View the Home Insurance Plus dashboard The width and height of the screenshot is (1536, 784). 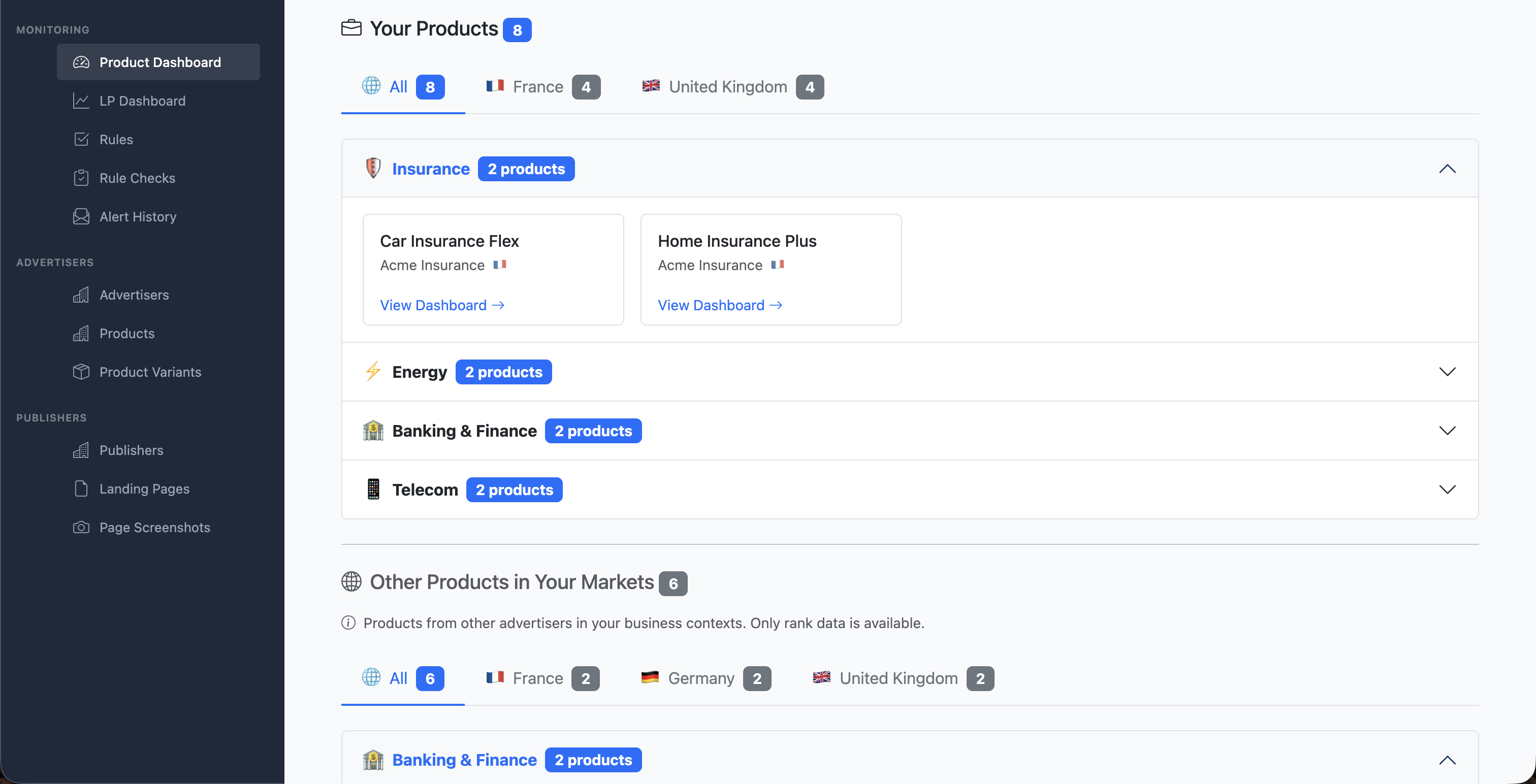[720, 305]
